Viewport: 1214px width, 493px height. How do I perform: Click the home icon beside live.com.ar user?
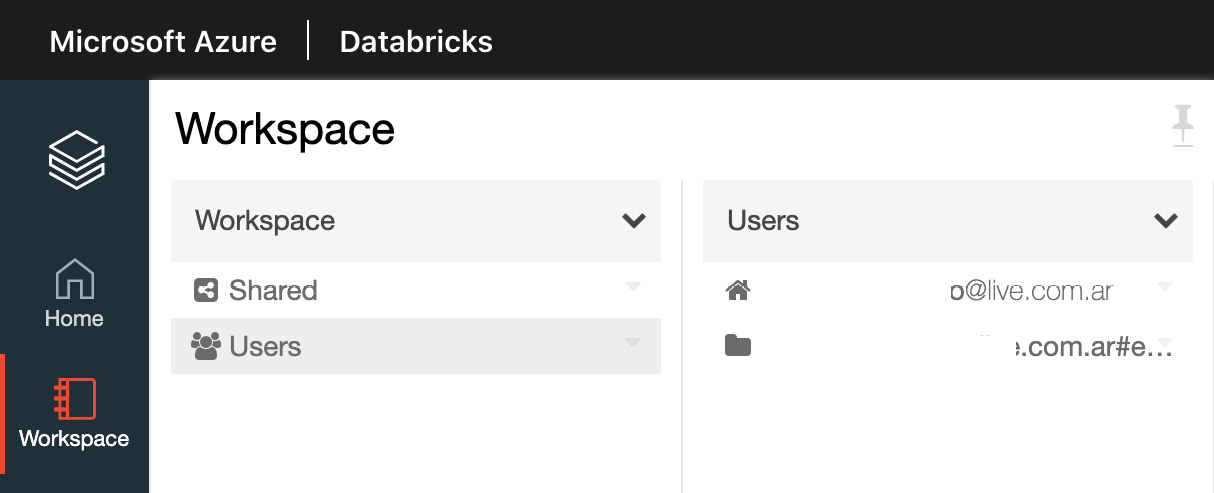point(738,291)
